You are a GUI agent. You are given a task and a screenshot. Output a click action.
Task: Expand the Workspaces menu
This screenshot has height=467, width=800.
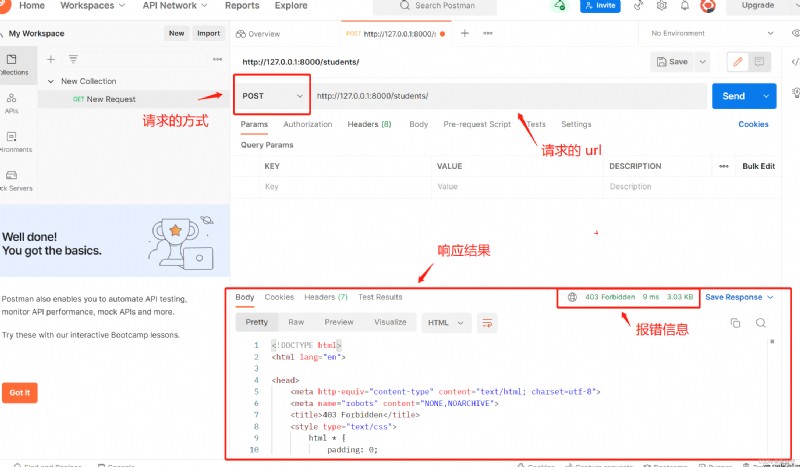92,6
